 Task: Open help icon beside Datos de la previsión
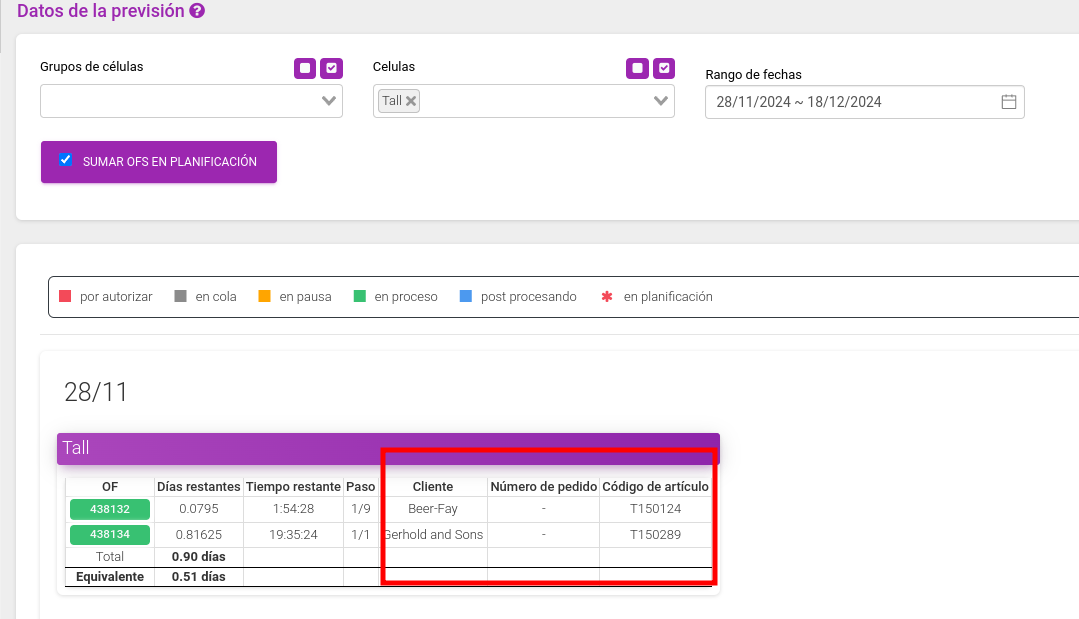197,11
